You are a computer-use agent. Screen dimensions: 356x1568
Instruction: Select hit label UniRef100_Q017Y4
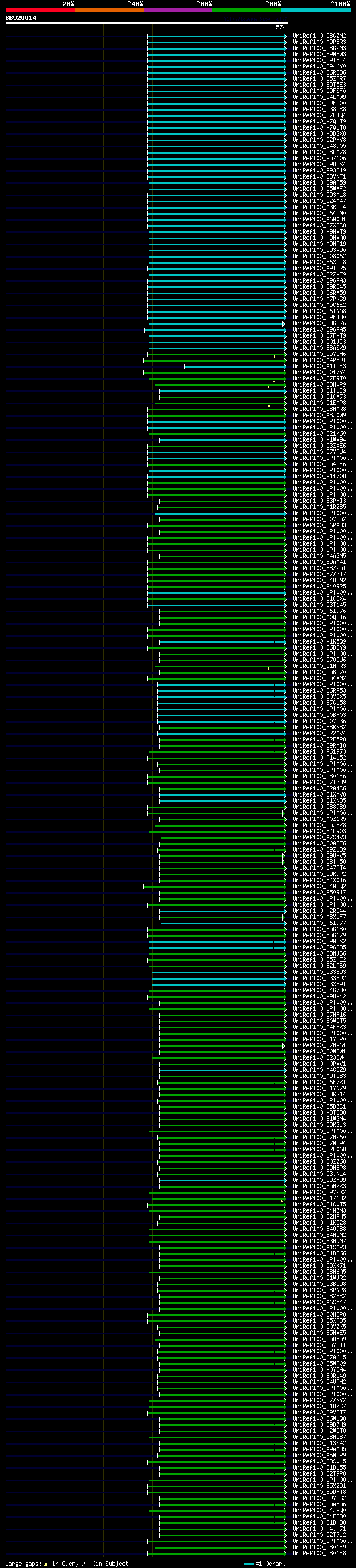pos(319,373)
